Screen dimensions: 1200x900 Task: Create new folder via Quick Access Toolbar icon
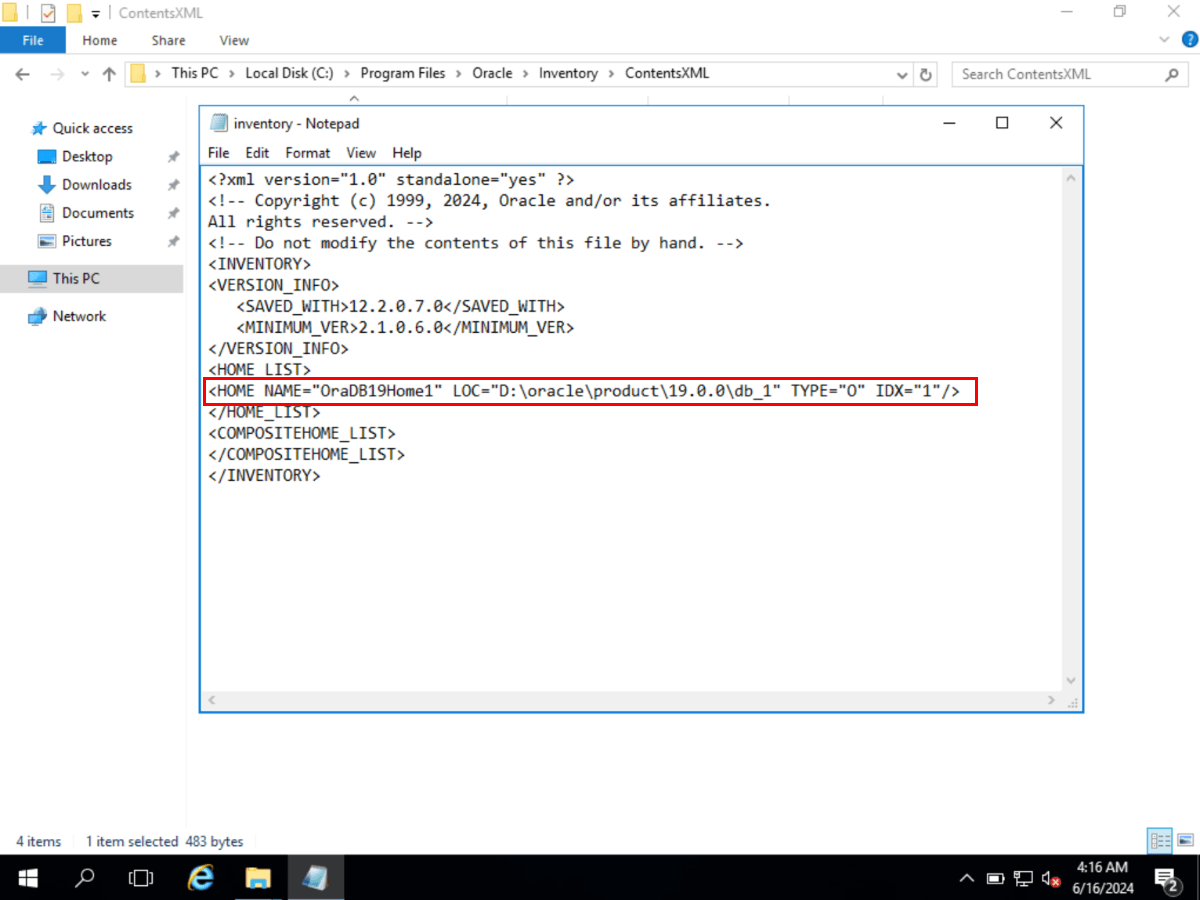(72, 12)
